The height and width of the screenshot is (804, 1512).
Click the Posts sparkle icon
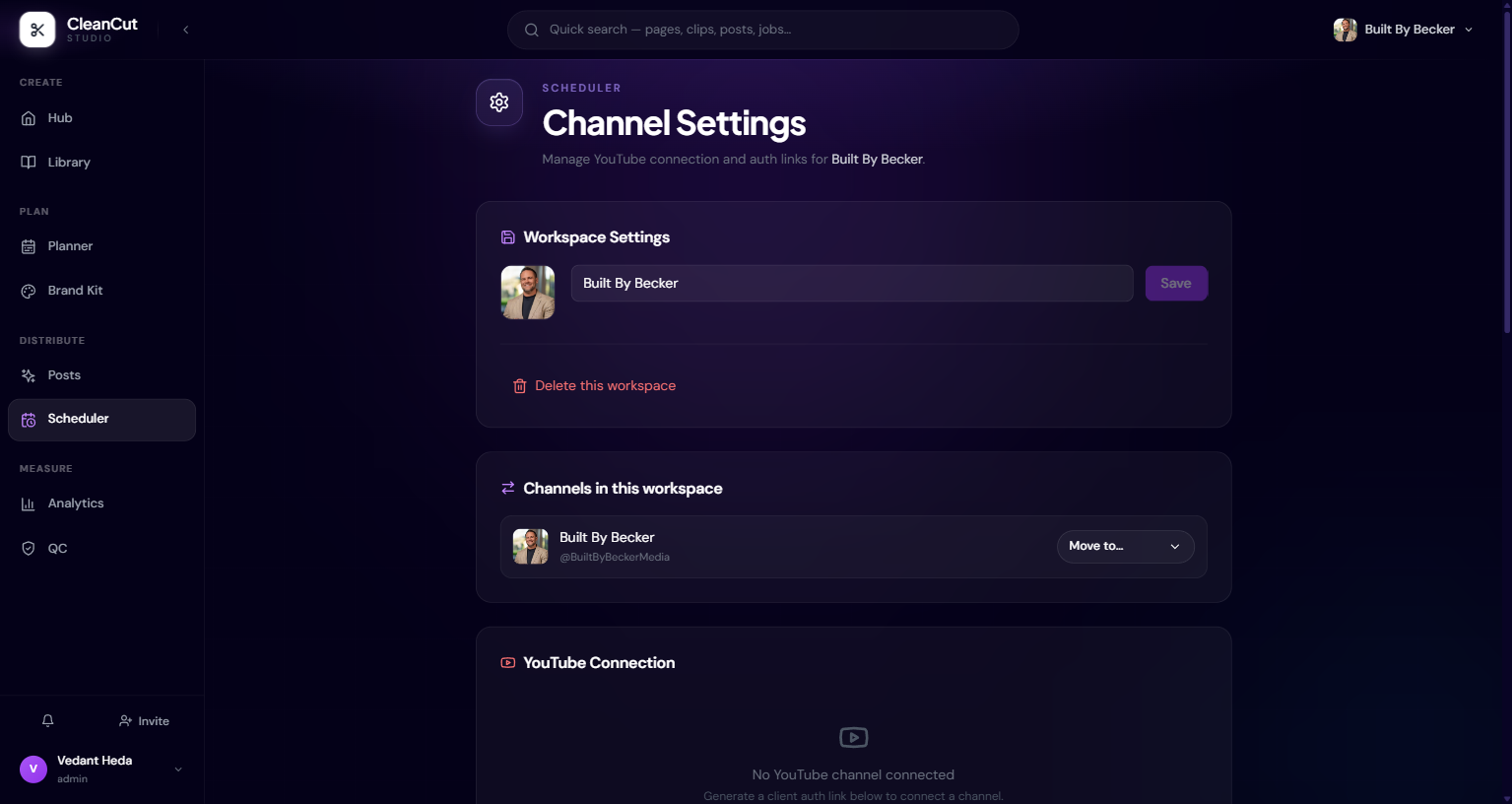[x=29, y=375]
